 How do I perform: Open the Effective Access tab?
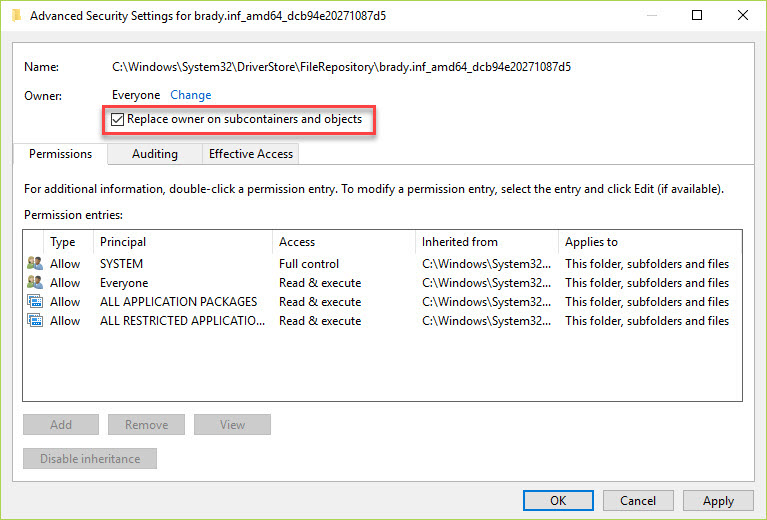[250, 154]
